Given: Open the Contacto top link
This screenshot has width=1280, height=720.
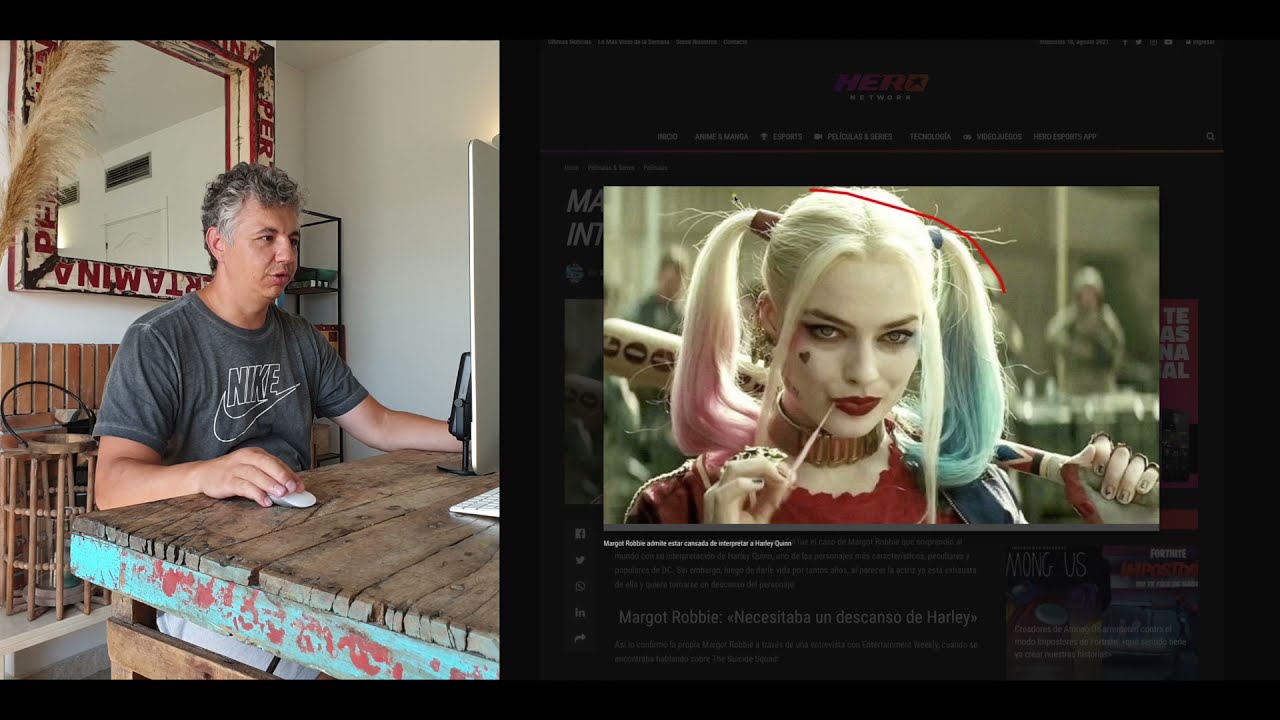Looking at the screenshot, I should (x=735, y=42).
